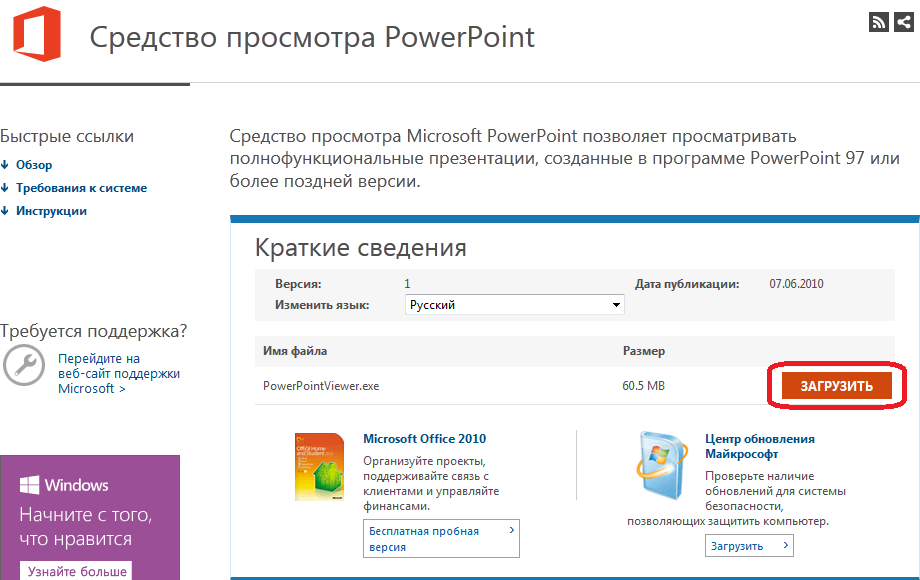Screen dimensions: 920x580
Task: Click the down arrow beside Обзор
Action: (x=5, y=165)
